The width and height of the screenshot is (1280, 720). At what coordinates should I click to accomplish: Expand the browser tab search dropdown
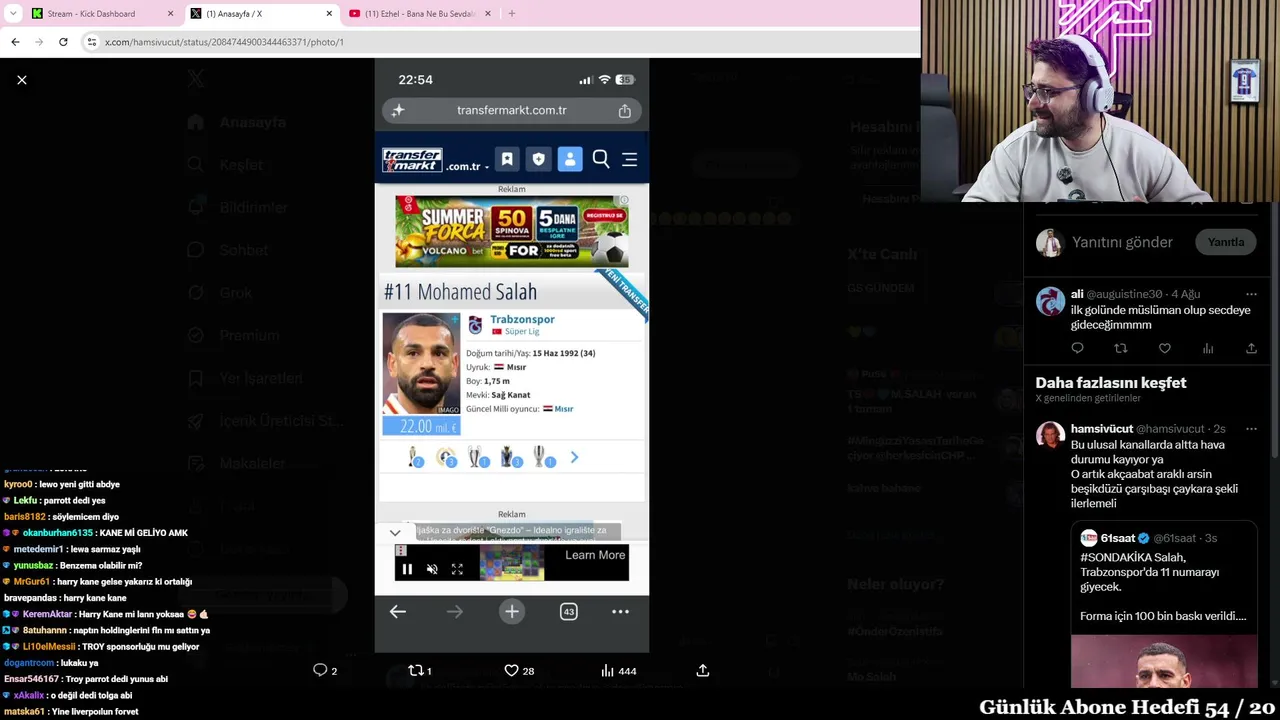(x=13, y=14)
